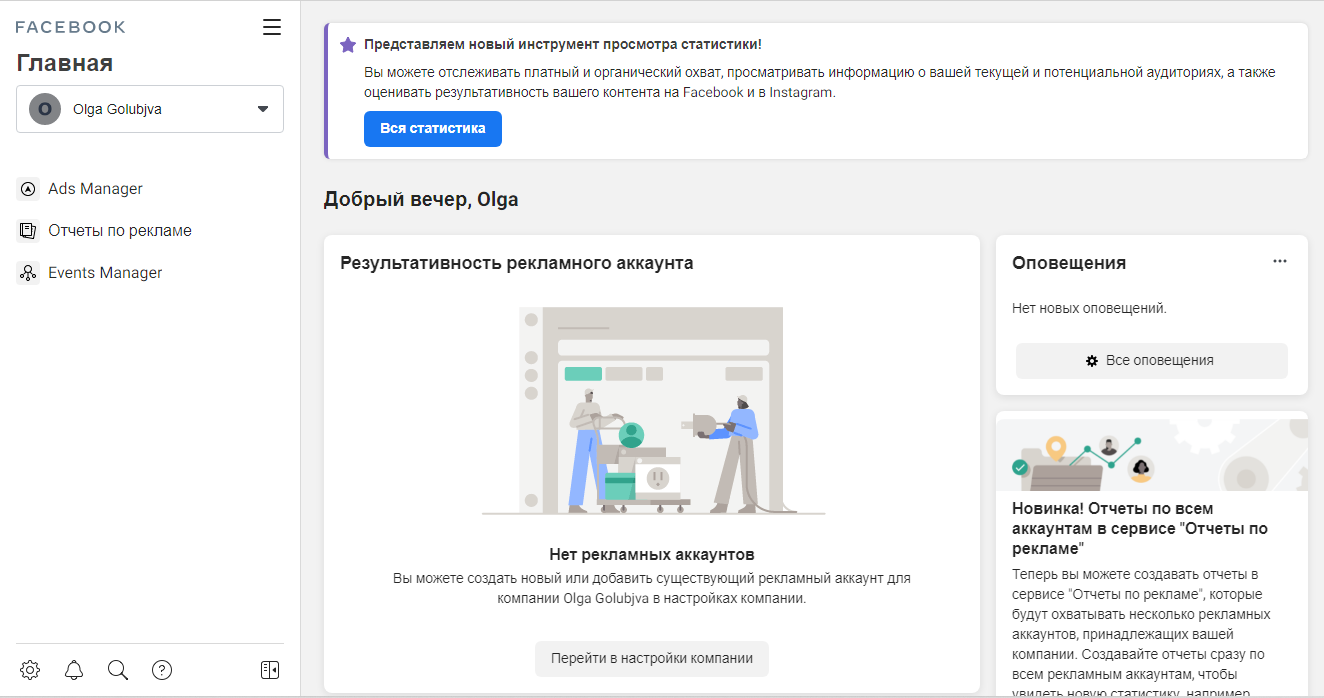
Task: Expand the Olga Golubjva account dropdown
Action: tap(150, 109)
